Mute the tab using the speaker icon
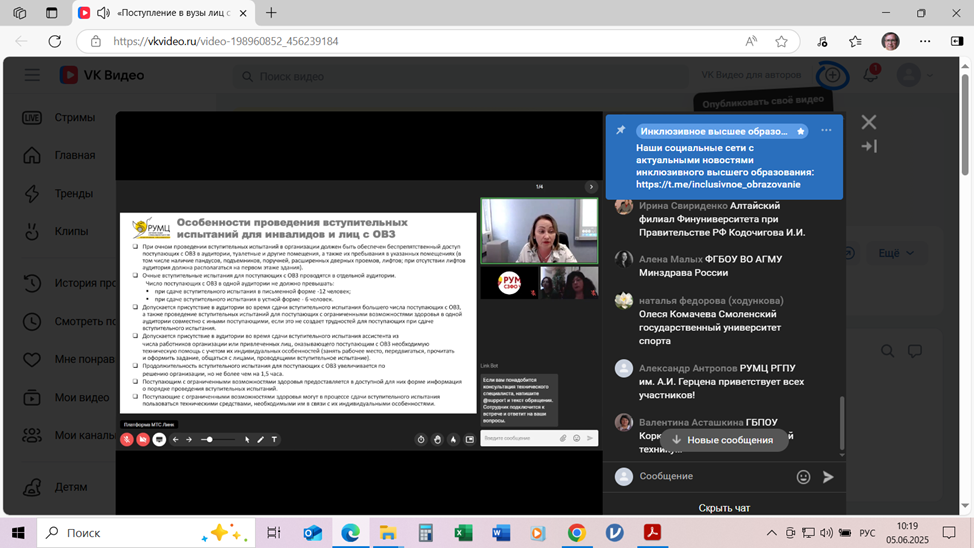 click(103, 13)
